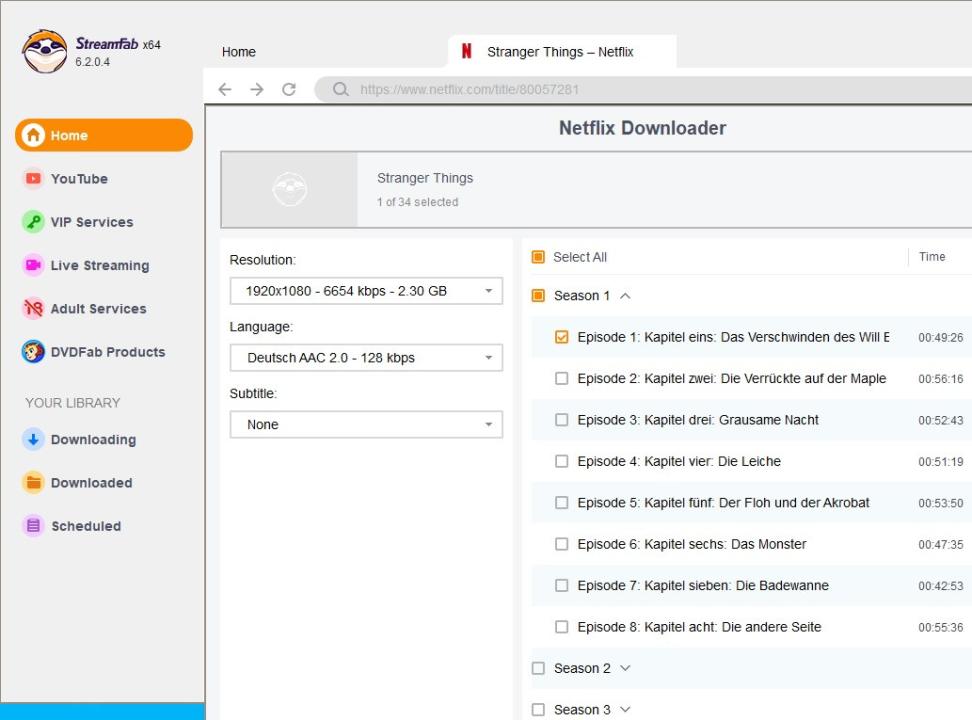The width and height of the screenshot is (972, 720).
Task: Click the StreamFab sloth logo
Action: tap(45, 51)
